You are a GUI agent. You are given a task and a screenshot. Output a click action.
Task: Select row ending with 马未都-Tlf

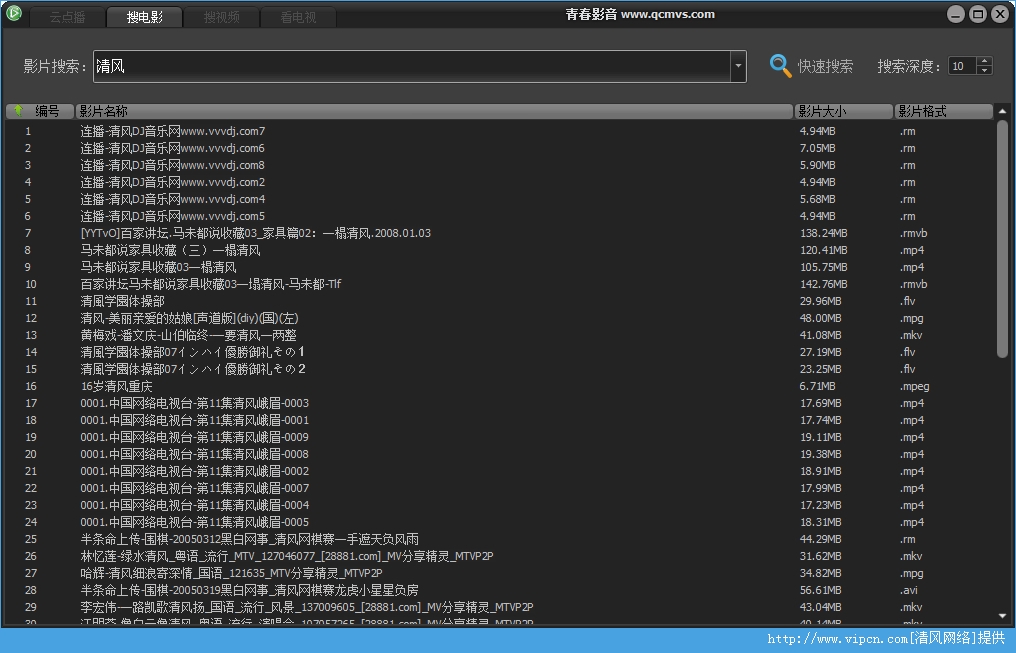[x=499, y=284]
